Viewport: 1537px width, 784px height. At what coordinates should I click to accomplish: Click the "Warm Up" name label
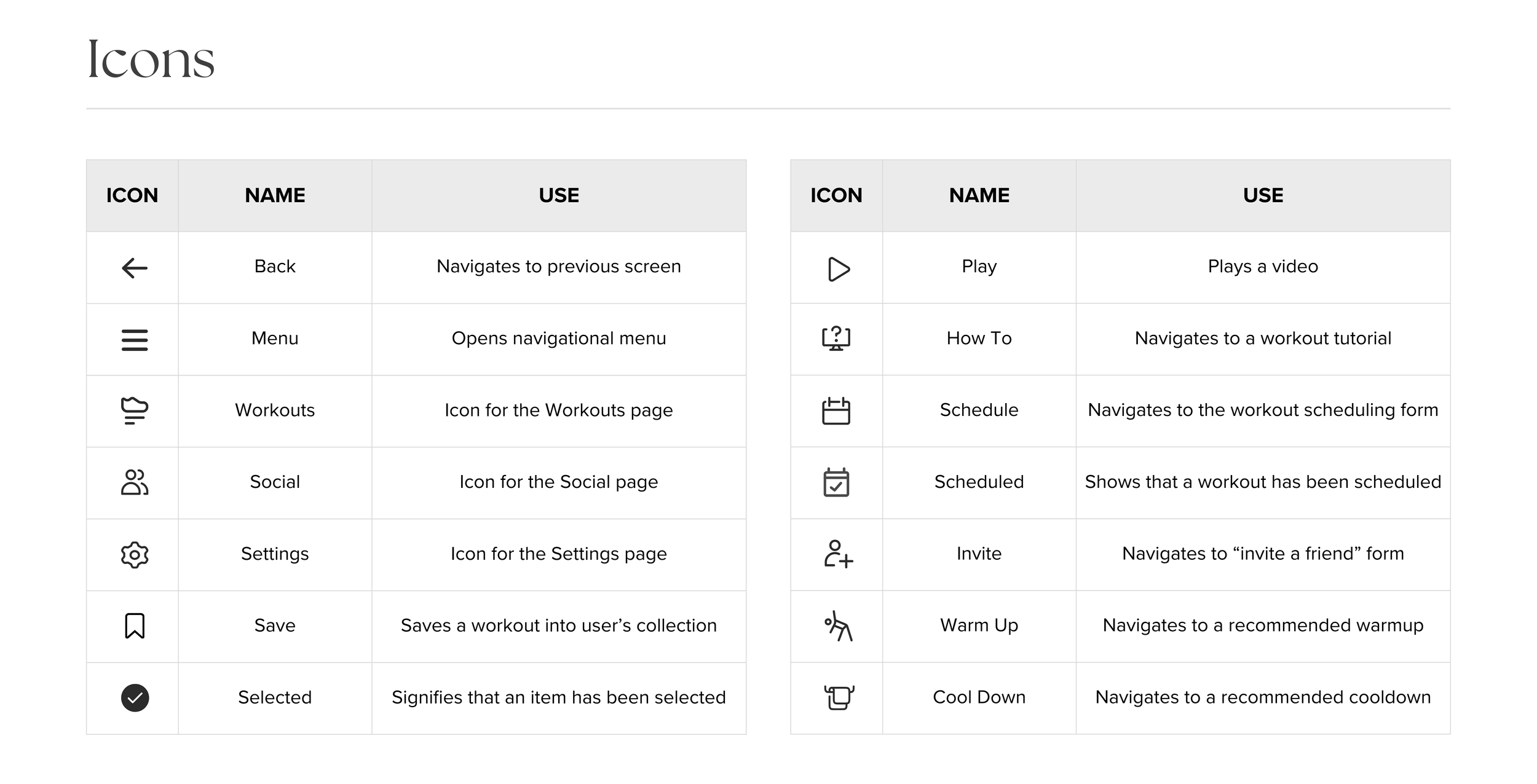(979, 625)
